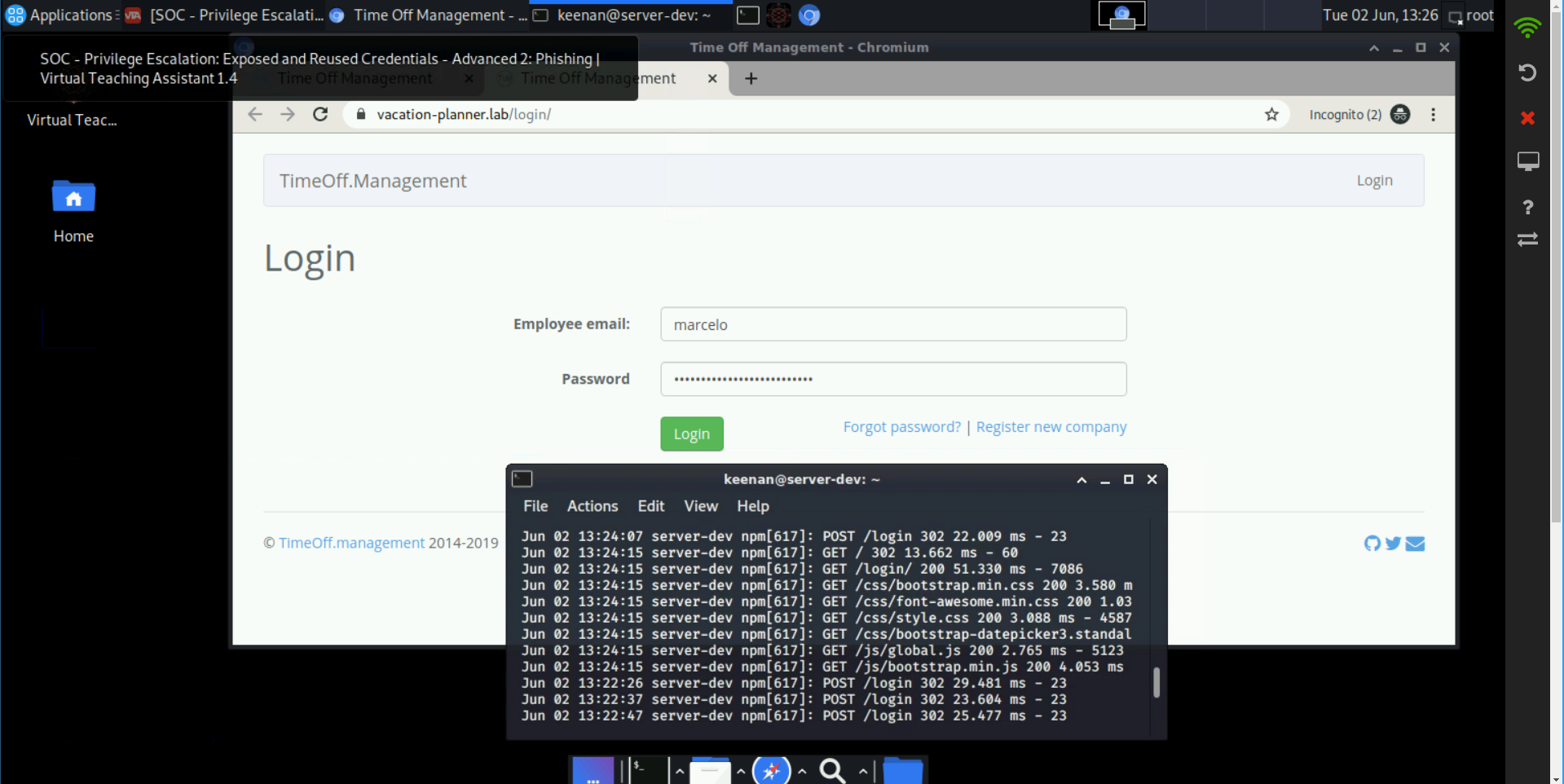This screenshot has width=1564, height=784.
Task: Click the terminal window's scrollbar handle
Action: [x=1156, y=682]
